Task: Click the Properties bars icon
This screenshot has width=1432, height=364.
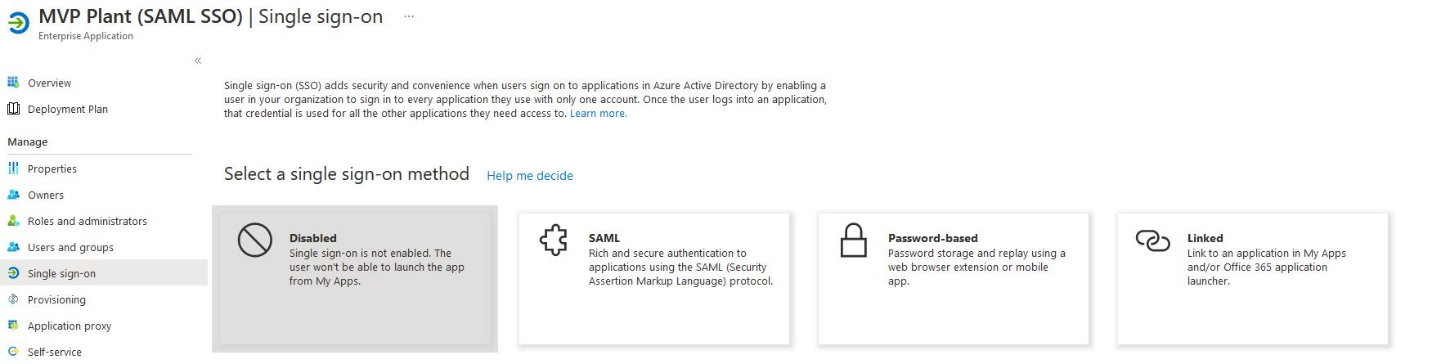Action: click(13, 169)
